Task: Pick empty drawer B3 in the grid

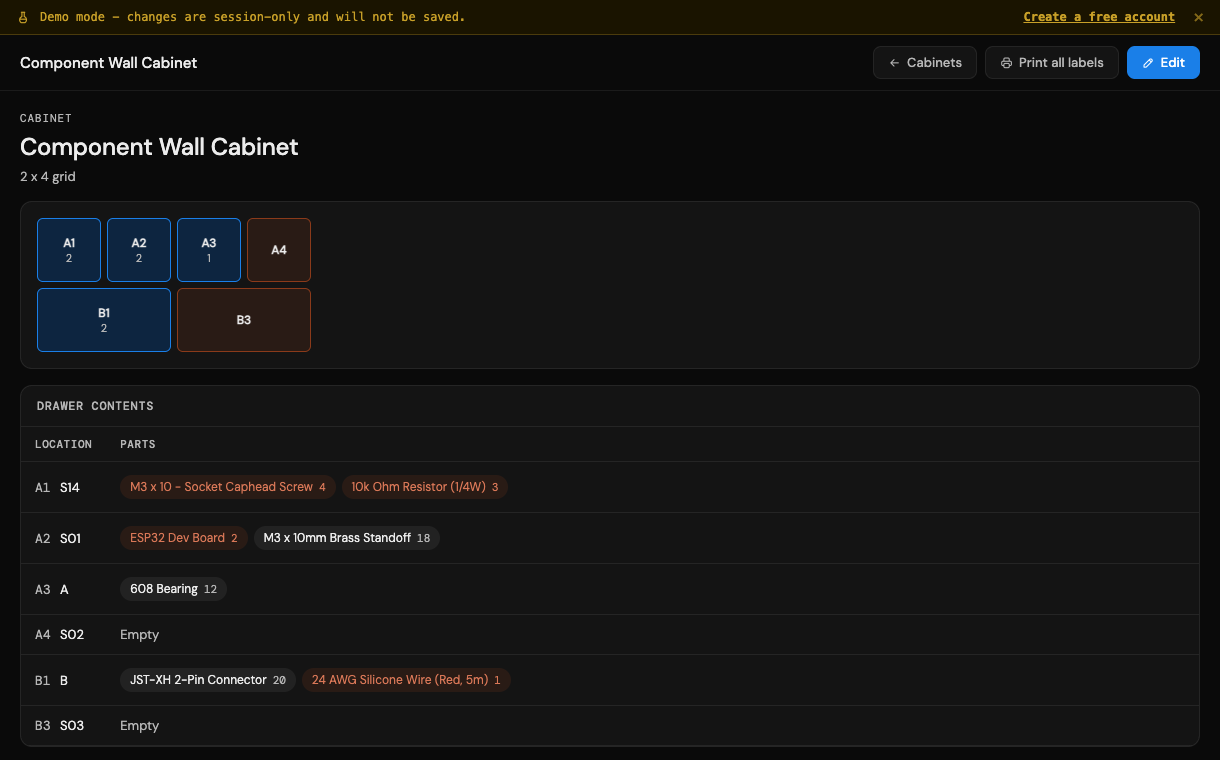Action: pos(244,320)
